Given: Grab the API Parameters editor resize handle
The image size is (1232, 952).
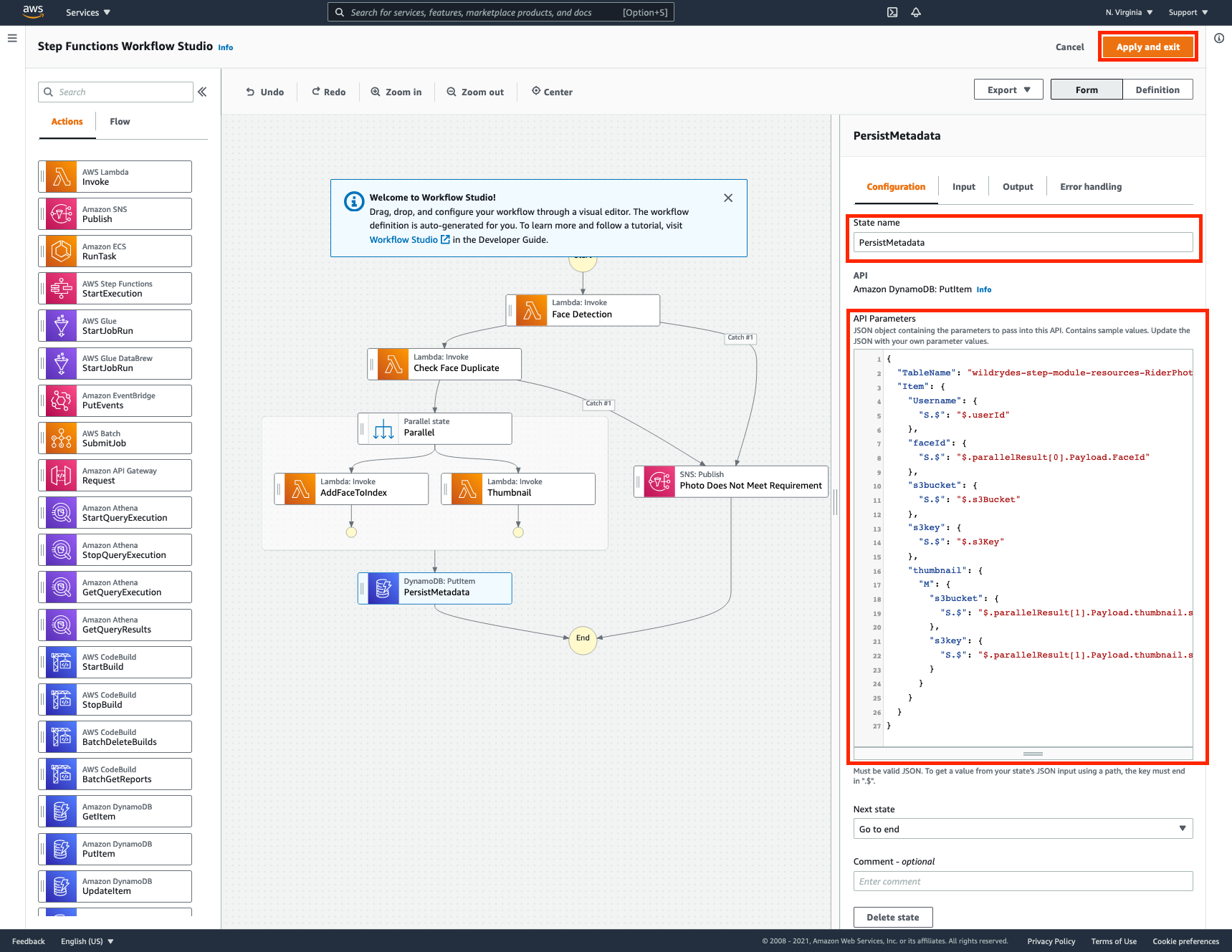Looking at the screenshot, I should coord(1033,754).
